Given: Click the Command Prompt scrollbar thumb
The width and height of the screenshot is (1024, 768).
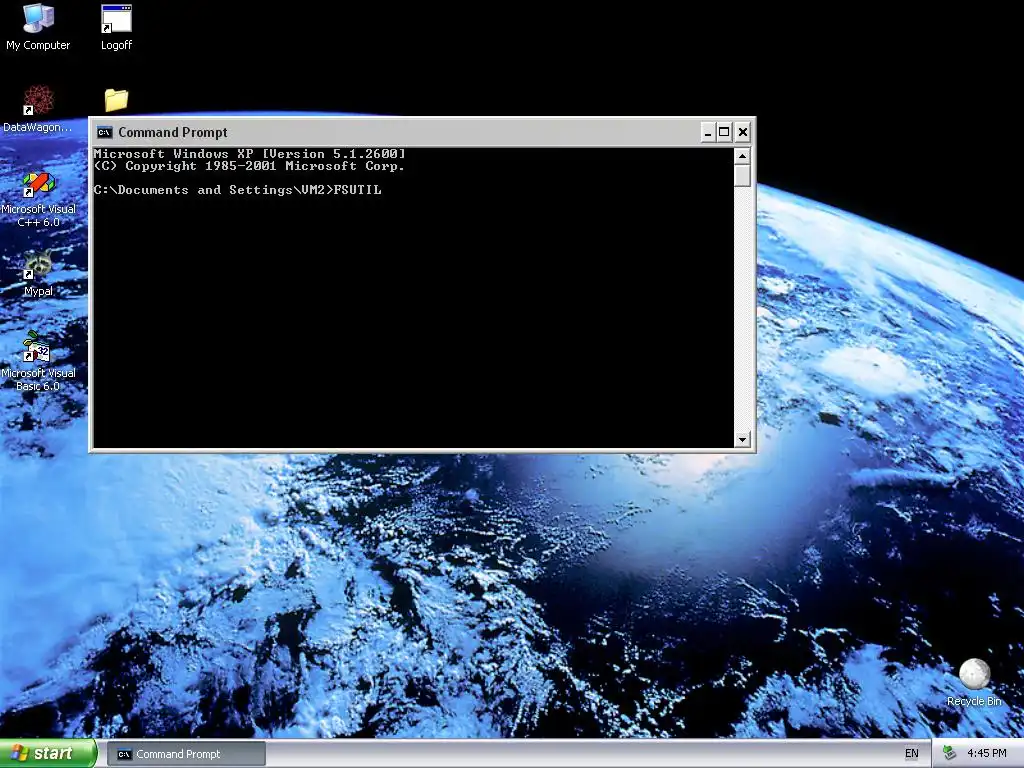Looking at the screenshot, I should (742, 176).
